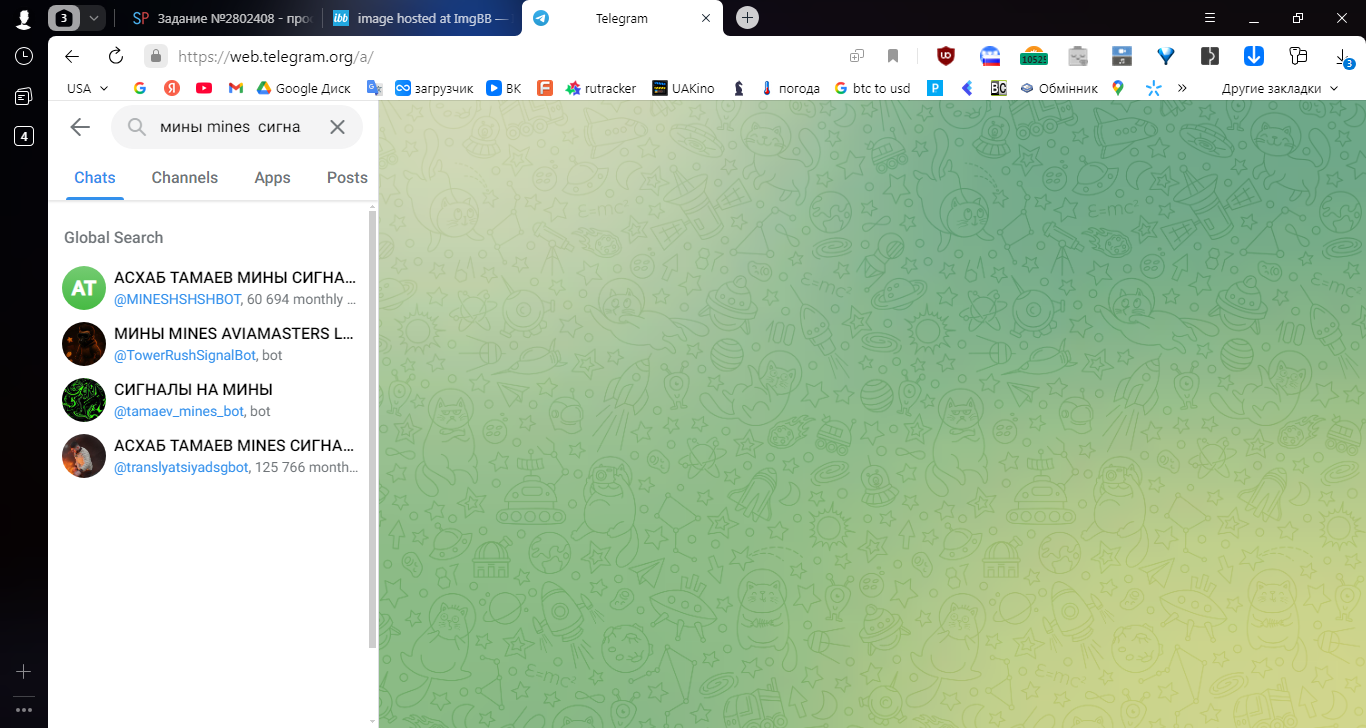Open the Yandex bookmark

tap(172, 88)
